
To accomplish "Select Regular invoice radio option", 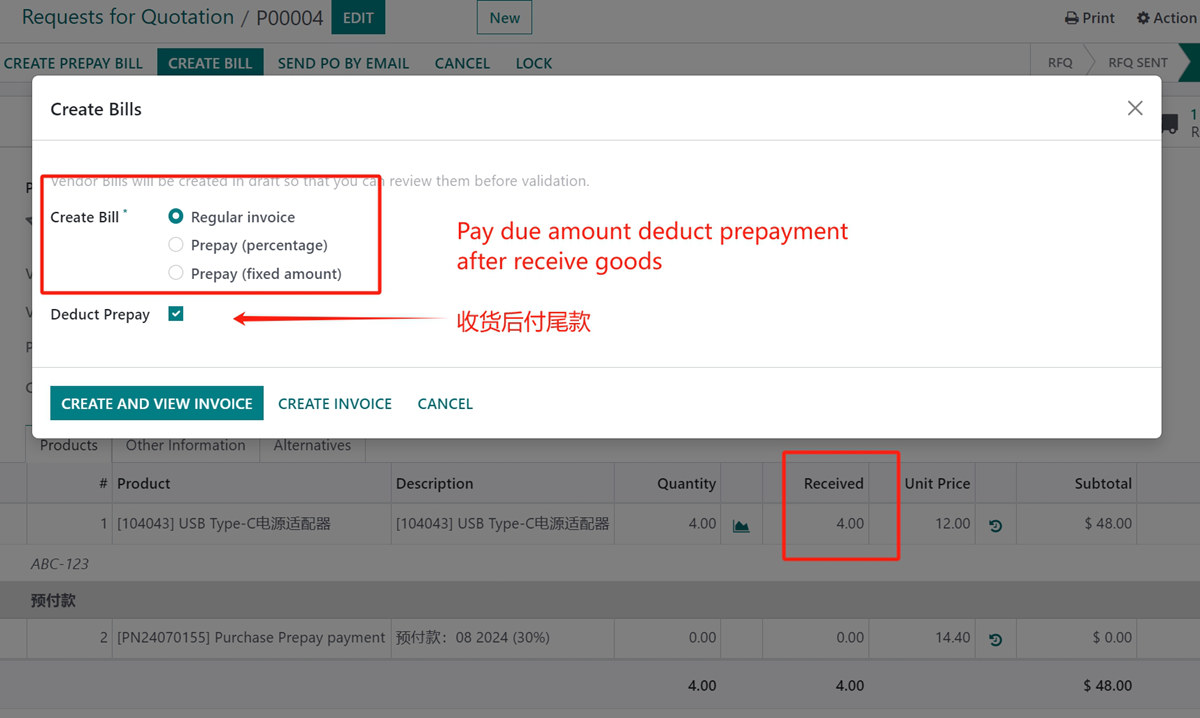I will pos(176,216).
